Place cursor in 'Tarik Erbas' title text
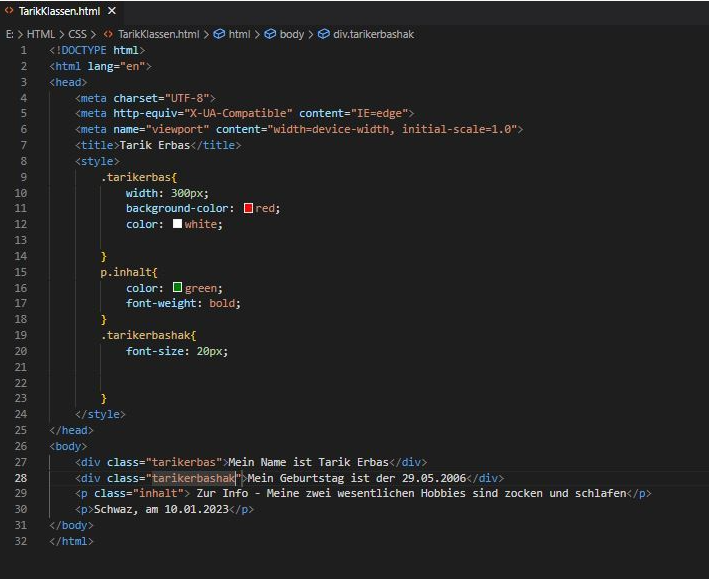The height and width of the screenshot is (579, 709). click(155, 145)
